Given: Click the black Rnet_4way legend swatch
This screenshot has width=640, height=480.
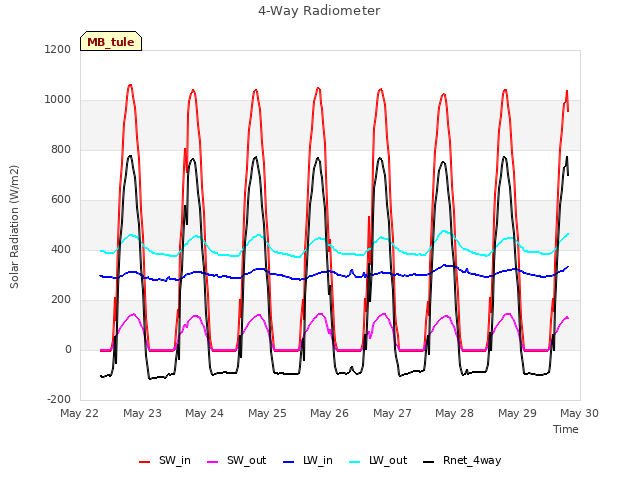Looking at the screenshot, I should pyautogui.click(x=429, y=462).
